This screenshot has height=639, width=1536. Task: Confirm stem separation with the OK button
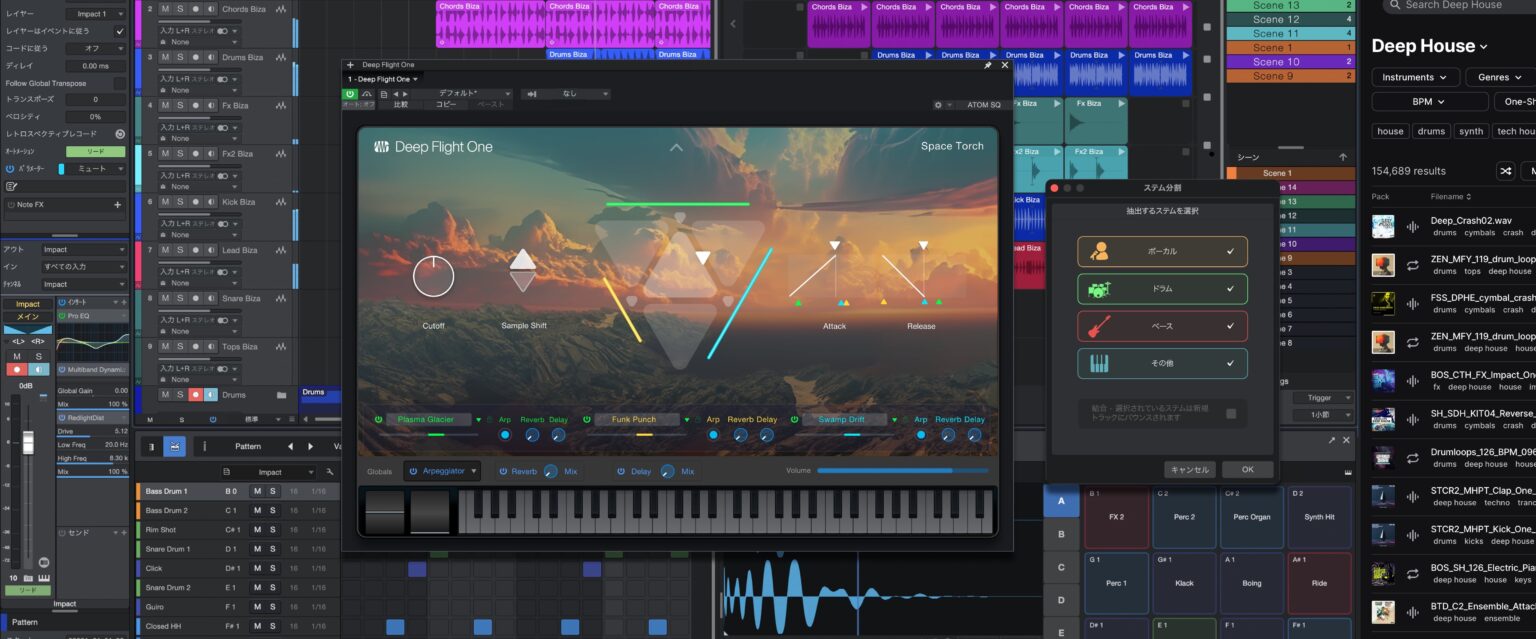[x=1247, y=469]
